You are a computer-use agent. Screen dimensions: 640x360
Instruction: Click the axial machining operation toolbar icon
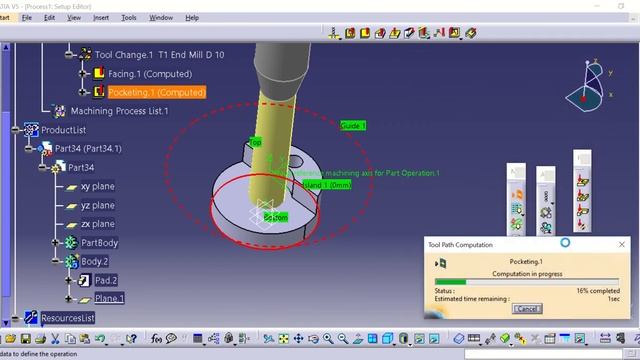pos(334,33)
